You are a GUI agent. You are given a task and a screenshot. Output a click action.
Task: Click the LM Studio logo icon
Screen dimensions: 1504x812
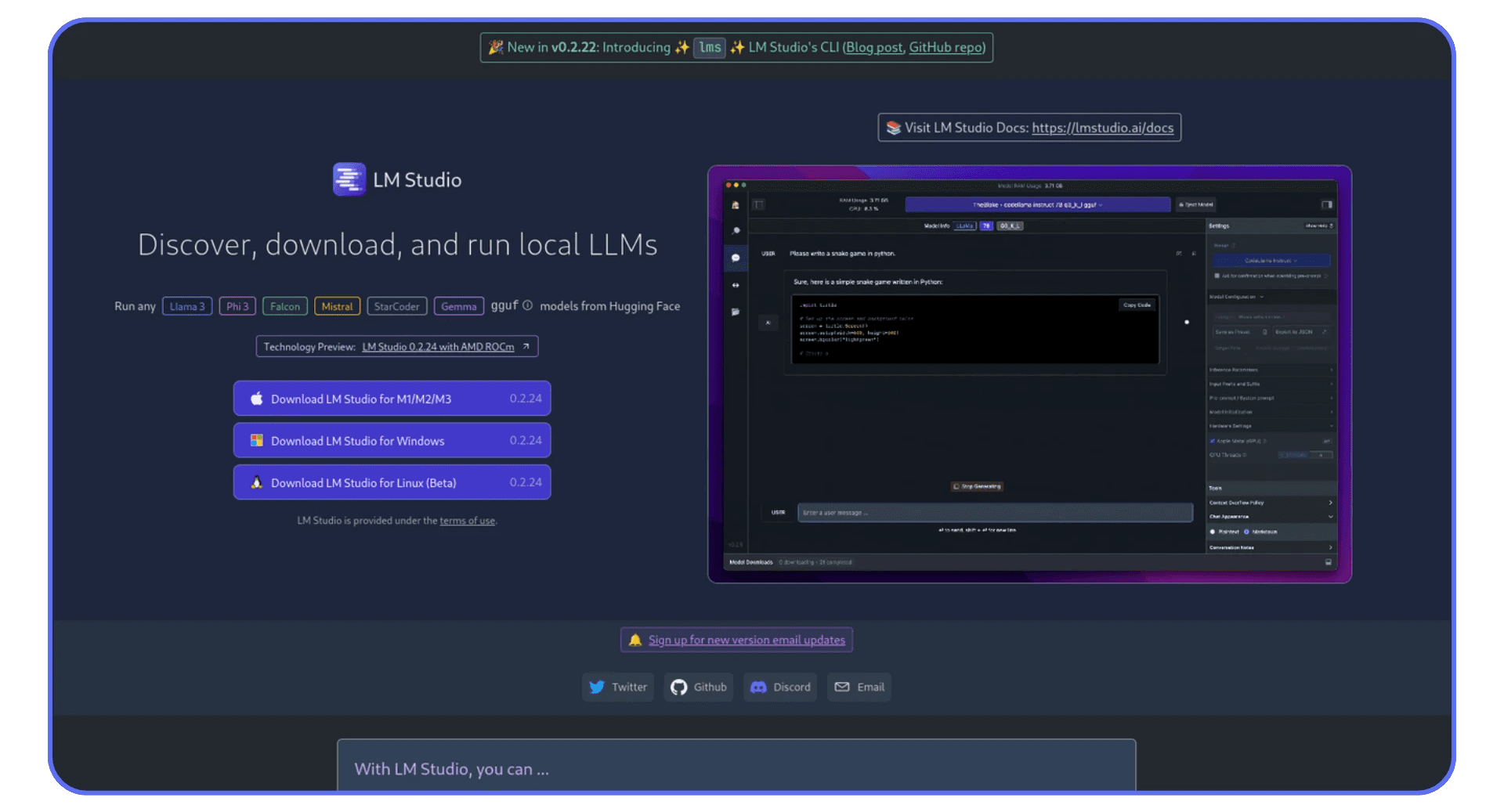pos(349,179)
